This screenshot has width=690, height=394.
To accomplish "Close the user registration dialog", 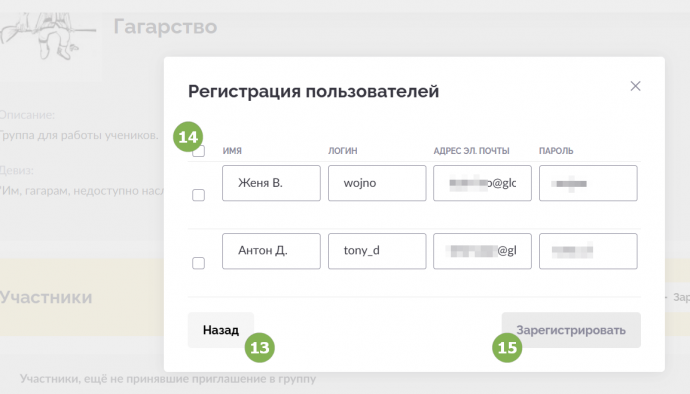I will 635,86.
